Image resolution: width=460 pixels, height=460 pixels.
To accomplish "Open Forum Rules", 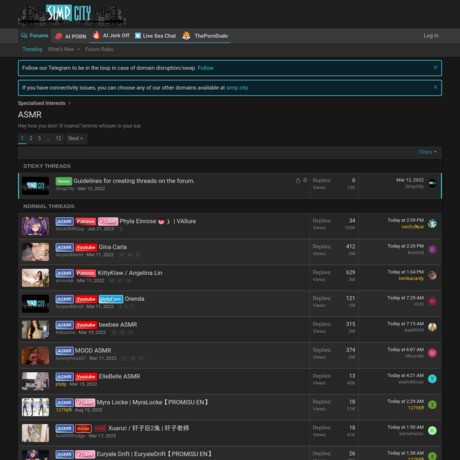I will pyautogui.click(x=99, y=49).
